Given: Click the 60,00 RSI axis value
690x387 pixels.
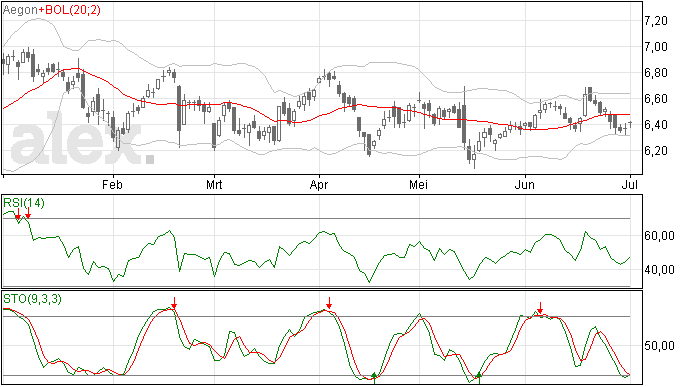Looking at the screenshot, I should 659,236.
